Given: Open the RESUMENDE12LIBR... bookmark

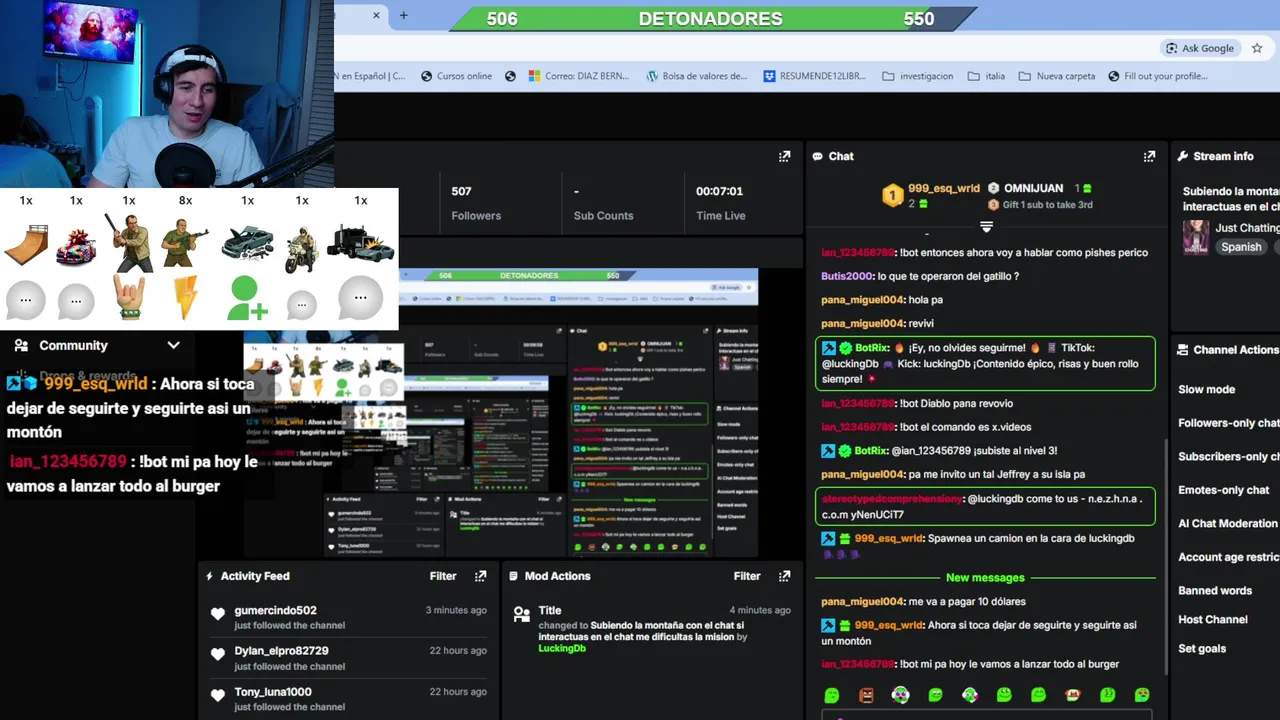Looking at the screenshot, I should coord(815,76).
